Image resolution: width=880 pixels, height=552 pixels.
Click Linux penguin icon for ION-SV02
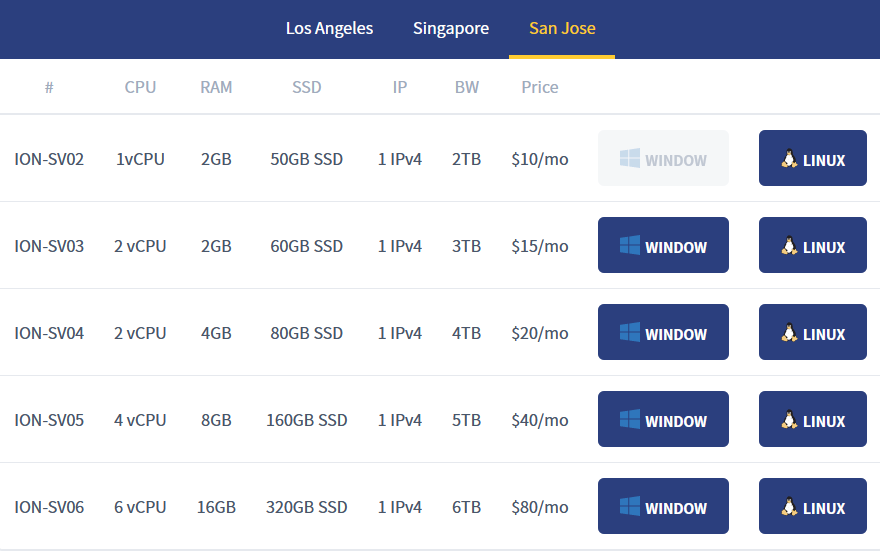pos(789,159)
